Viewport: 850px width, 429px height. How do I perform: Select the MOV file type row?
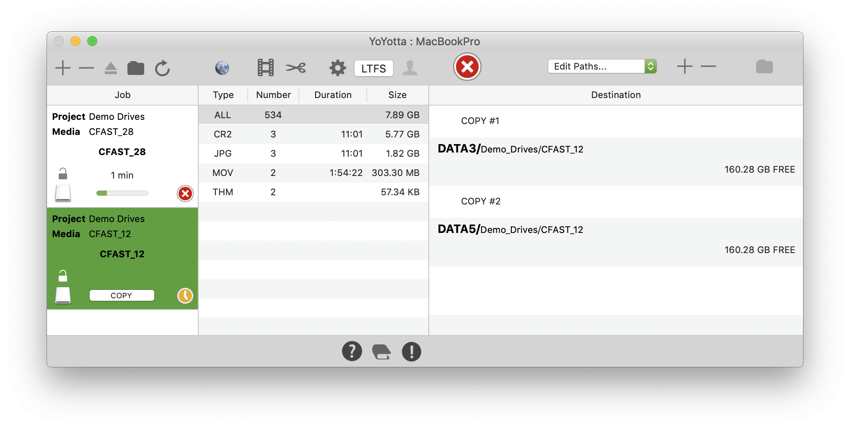pos(313,172)
